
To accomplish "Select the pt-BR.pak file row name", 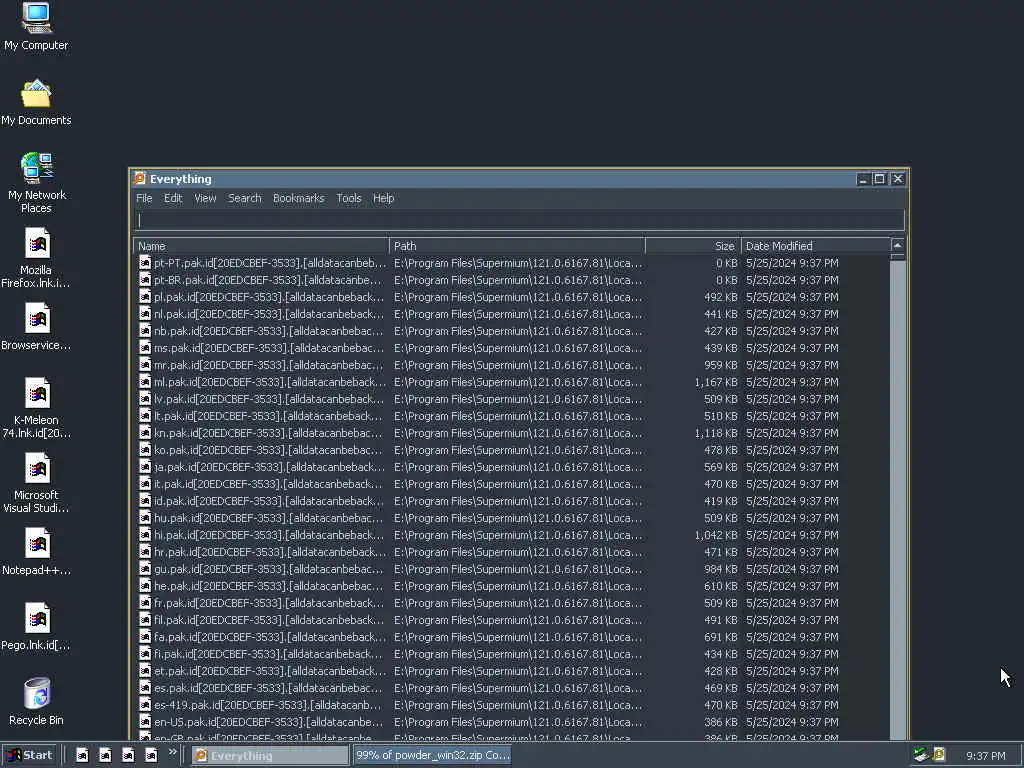I will tap(268, 280).
